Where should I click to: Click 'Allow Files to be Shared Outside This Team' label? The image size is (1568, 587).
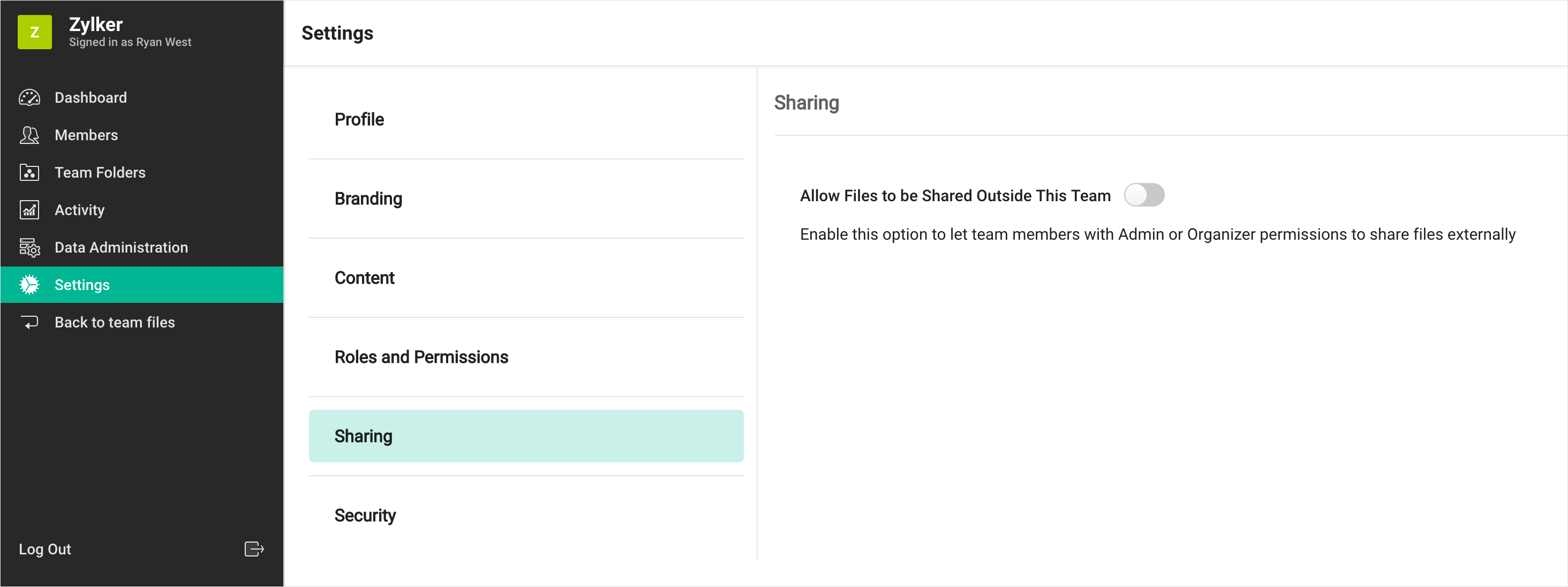point(955,196)
